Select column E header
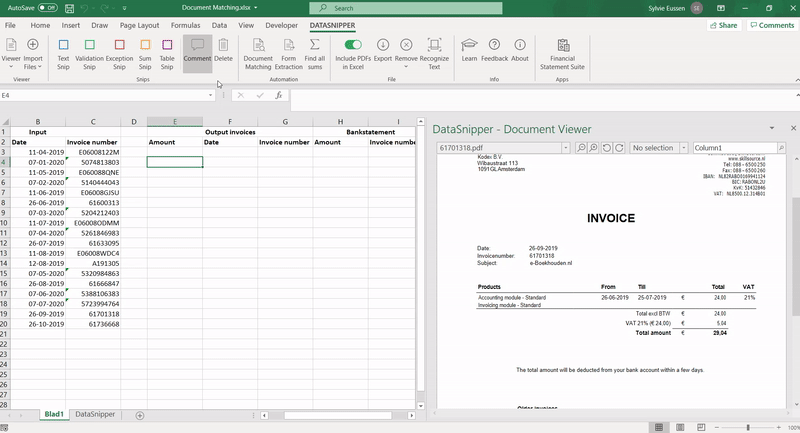 pyautogui.click(x=175, y=121)
